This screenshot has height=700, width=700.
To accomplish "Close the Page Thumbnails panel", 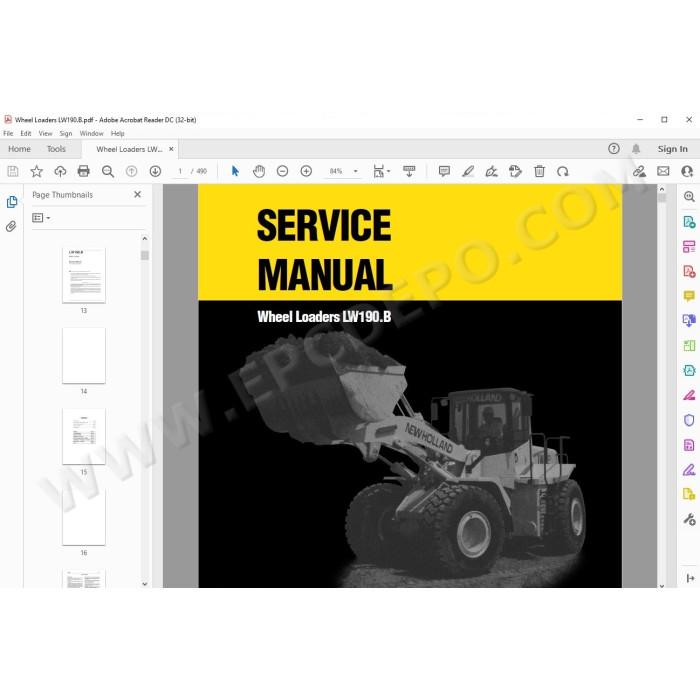I will pyautogui.click(x=138, y=194).
